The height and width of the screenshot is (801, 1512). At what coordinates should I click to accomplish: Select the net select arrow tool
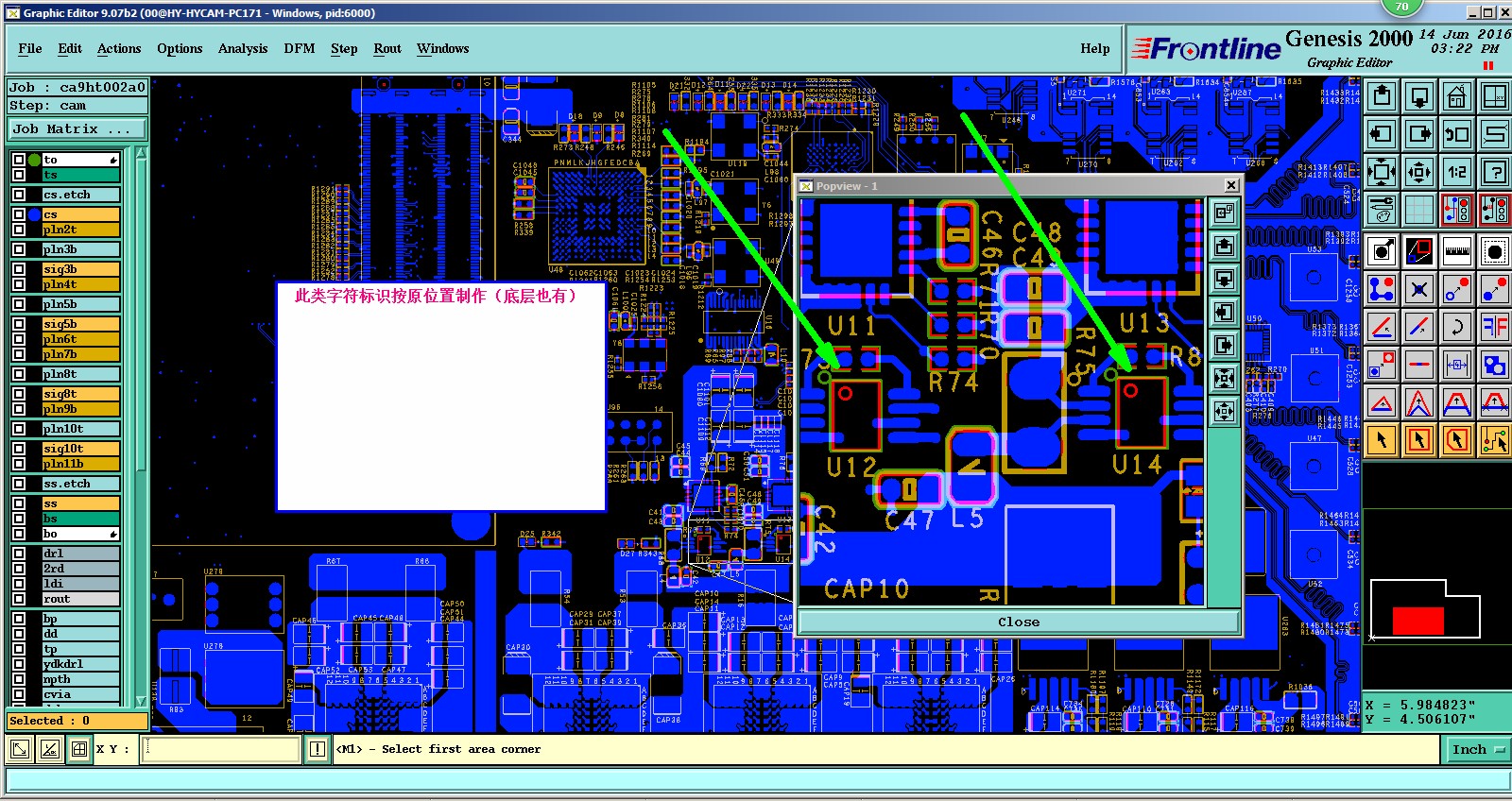(1495, 440)
